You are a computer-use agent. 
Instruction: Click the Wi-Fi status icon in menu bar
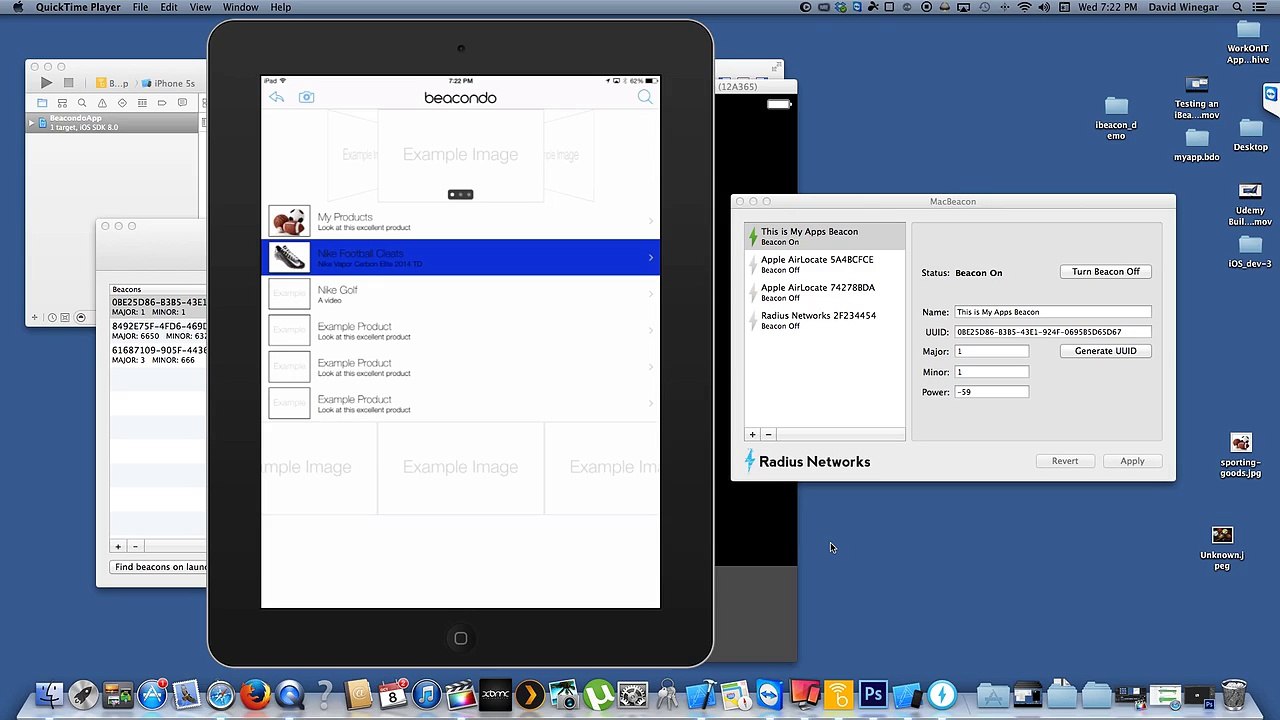coord(1024,7)
